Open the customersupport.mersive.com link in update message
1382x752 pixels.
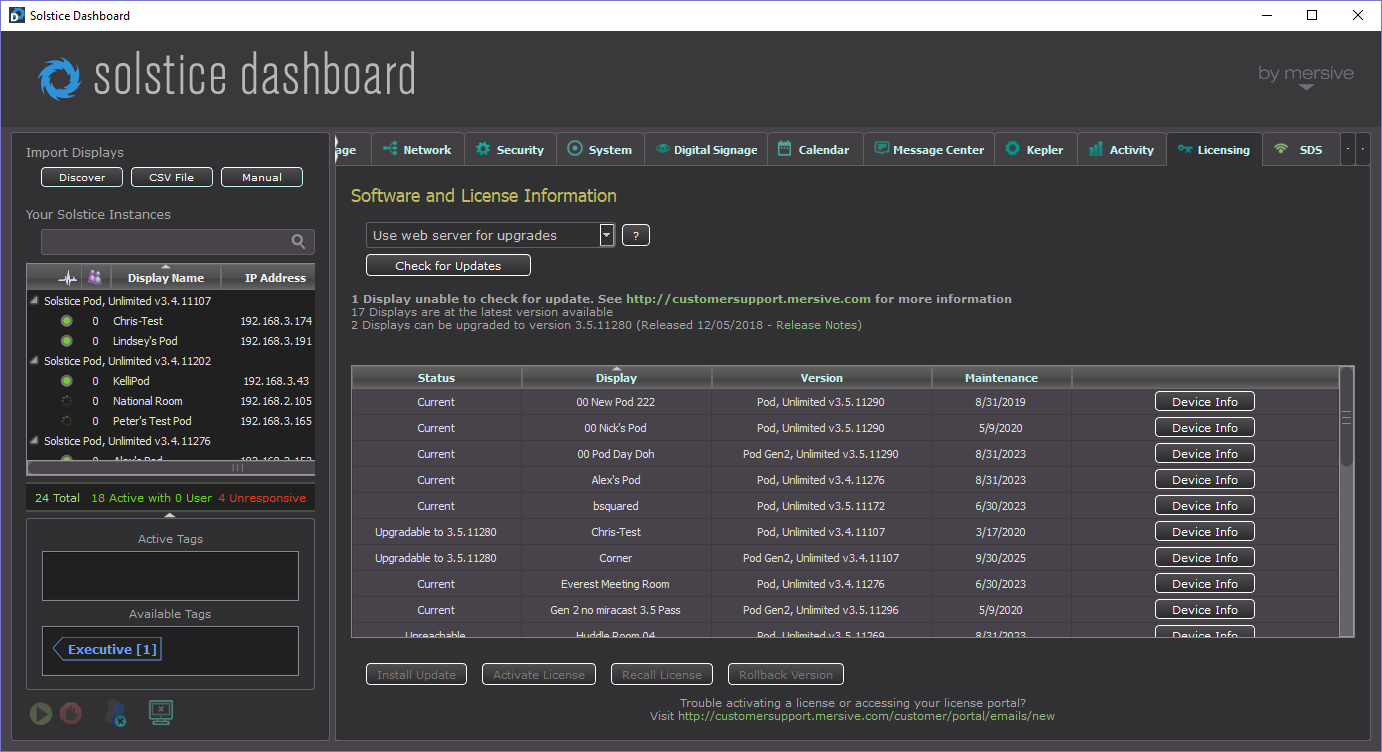click(749, 299)
